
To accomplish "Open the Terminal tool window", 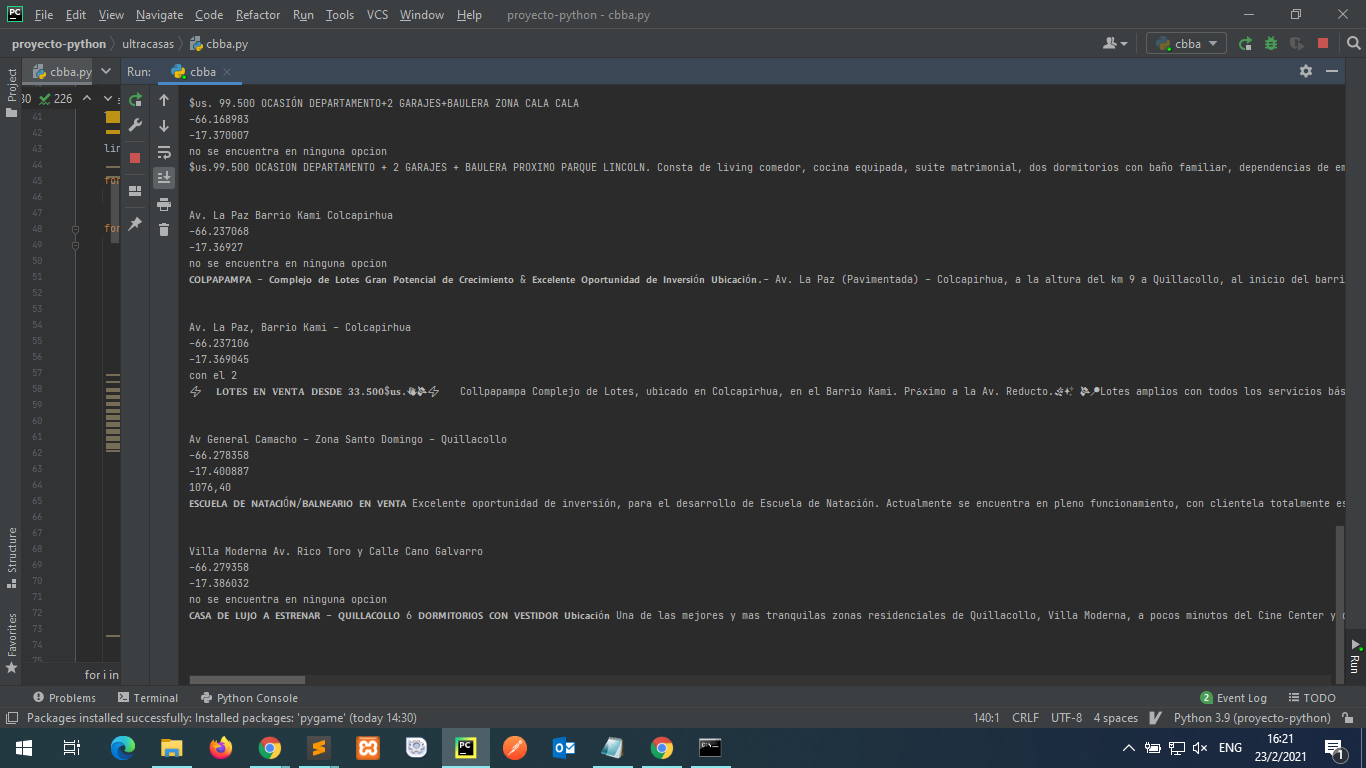I will tap(147, 698).
